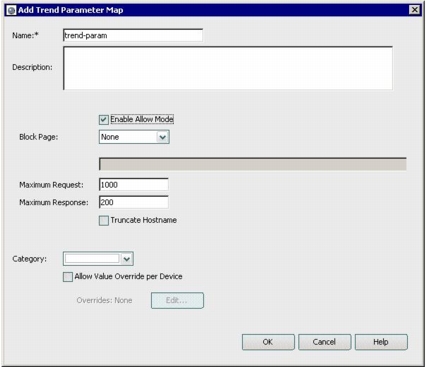This screenshot has width=427, height=369.
Task: Confirm with the OK button
Action: click(268, 342)
